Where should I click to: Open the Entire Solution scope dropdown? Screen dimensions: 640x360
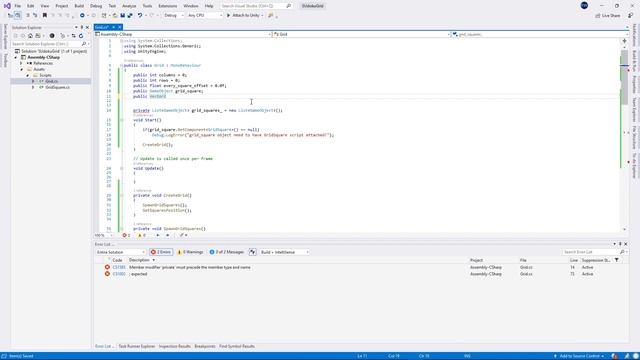(120, 252)
